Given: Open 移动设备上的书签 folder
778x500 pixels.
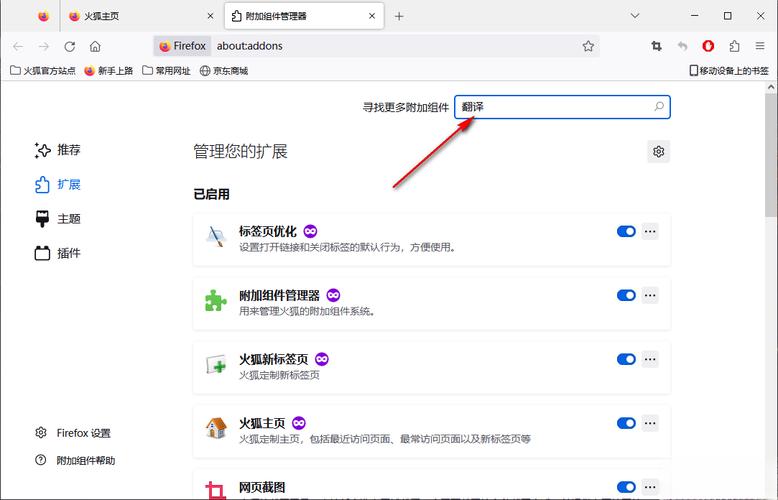Looking at the screenshot, I should 729,71.
